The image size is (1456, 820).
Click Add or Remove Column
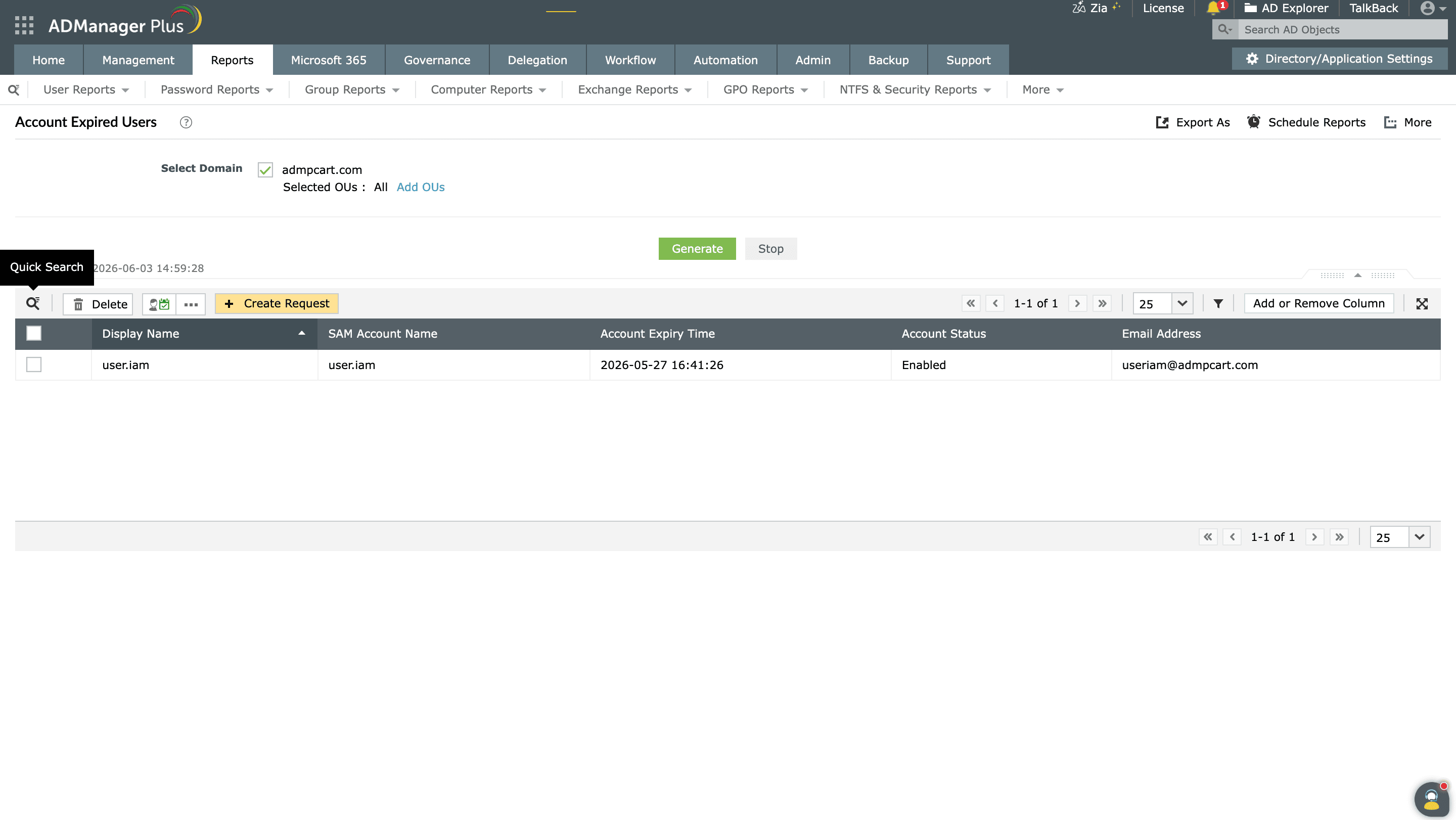[1318, 303]
